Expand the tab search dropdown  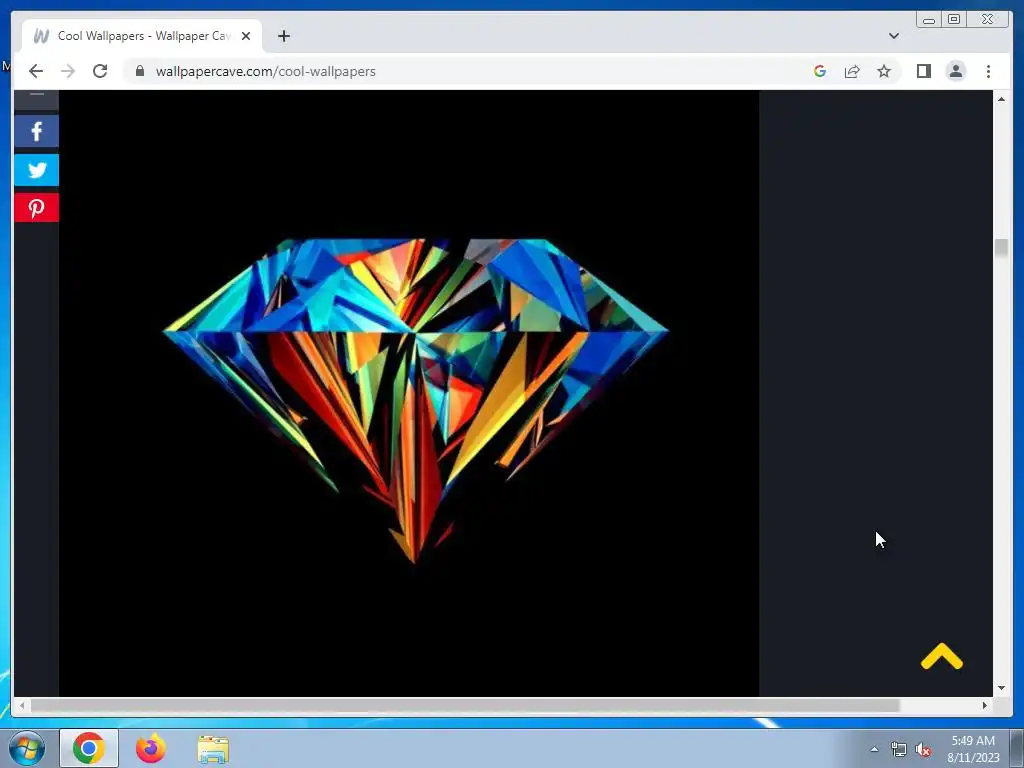tap(893, 36)
